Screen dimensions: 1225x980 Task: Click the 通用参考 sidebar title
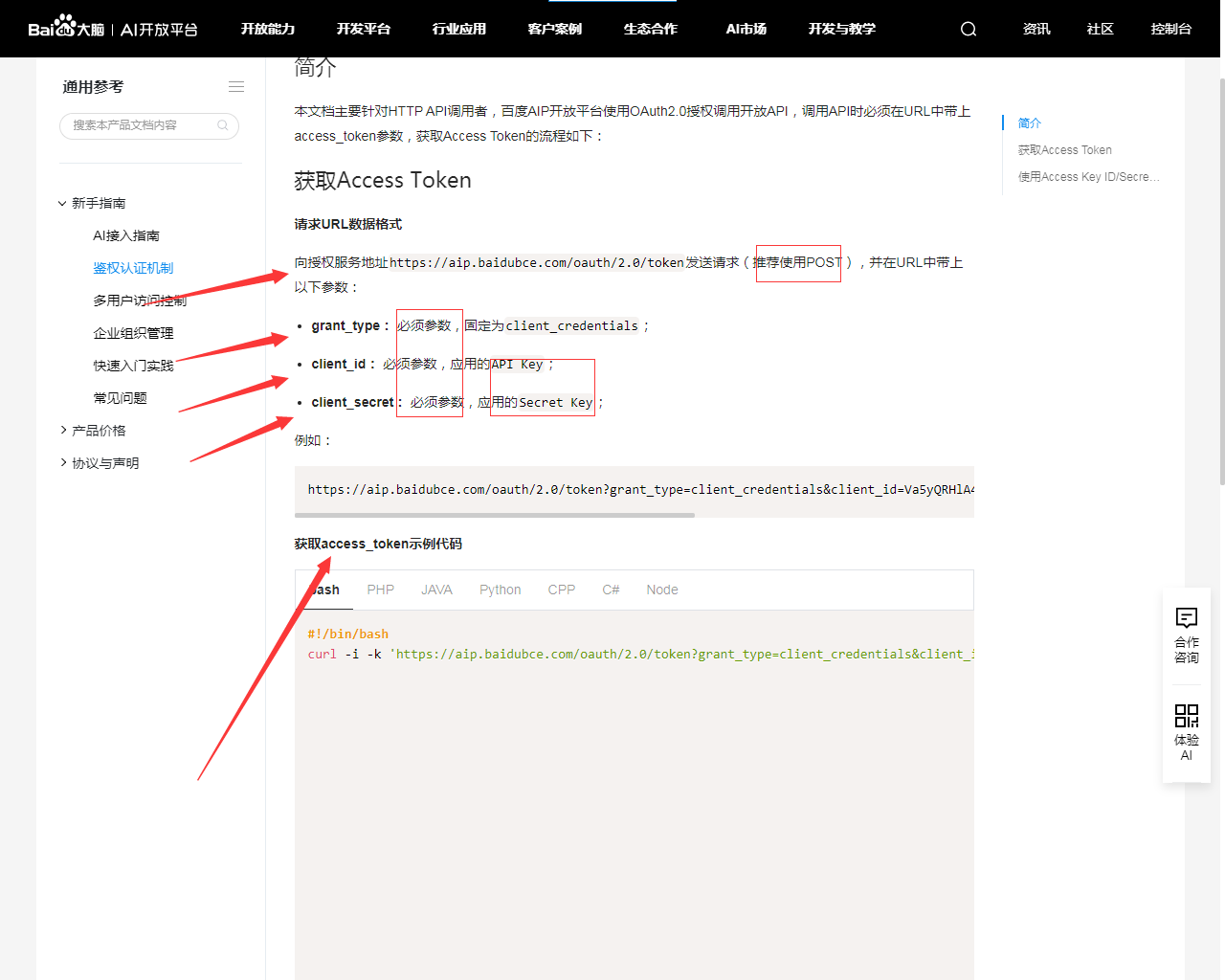coord(93,87)
